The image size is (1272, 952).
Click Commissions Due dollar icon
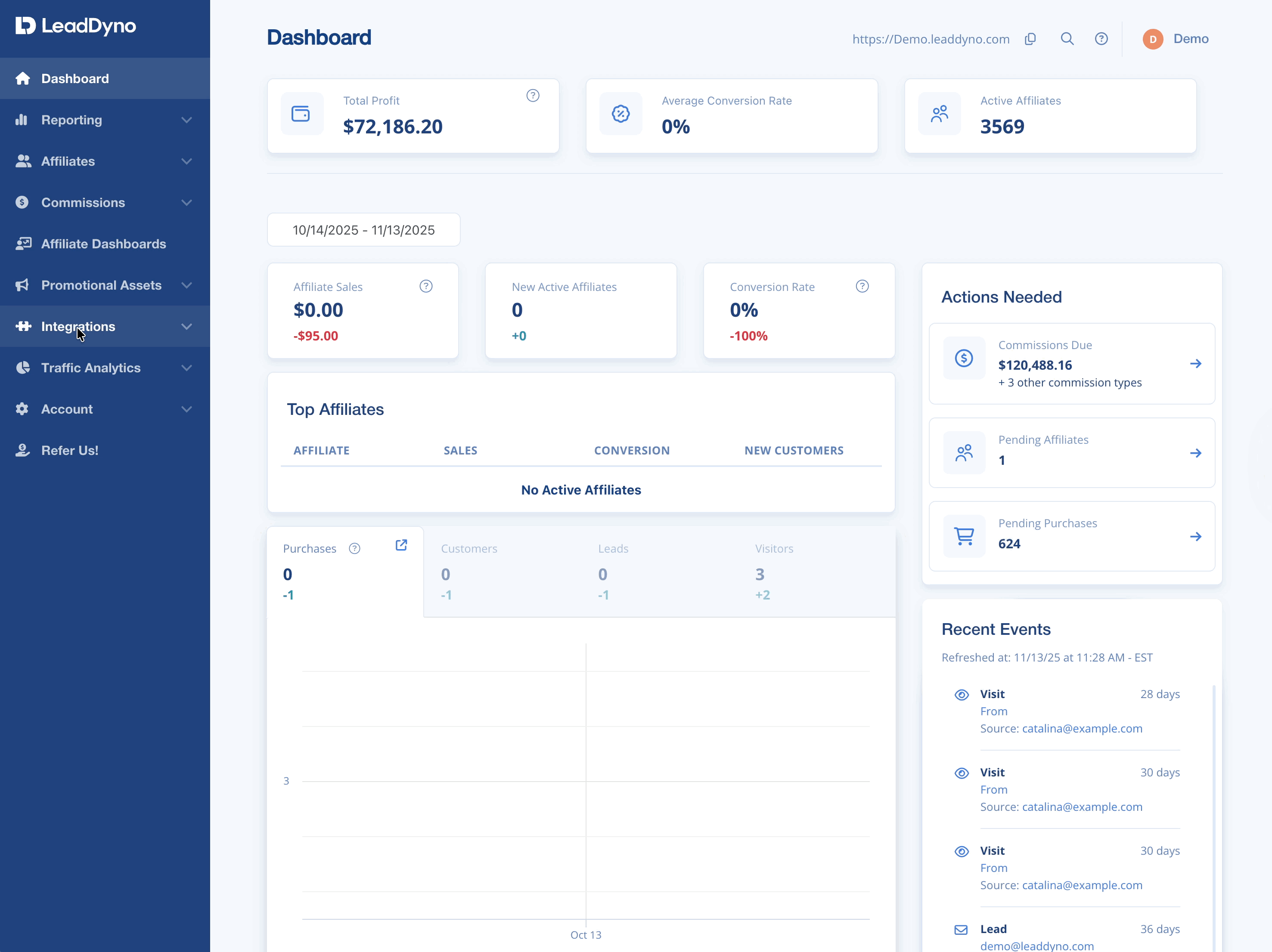point(964,359)
